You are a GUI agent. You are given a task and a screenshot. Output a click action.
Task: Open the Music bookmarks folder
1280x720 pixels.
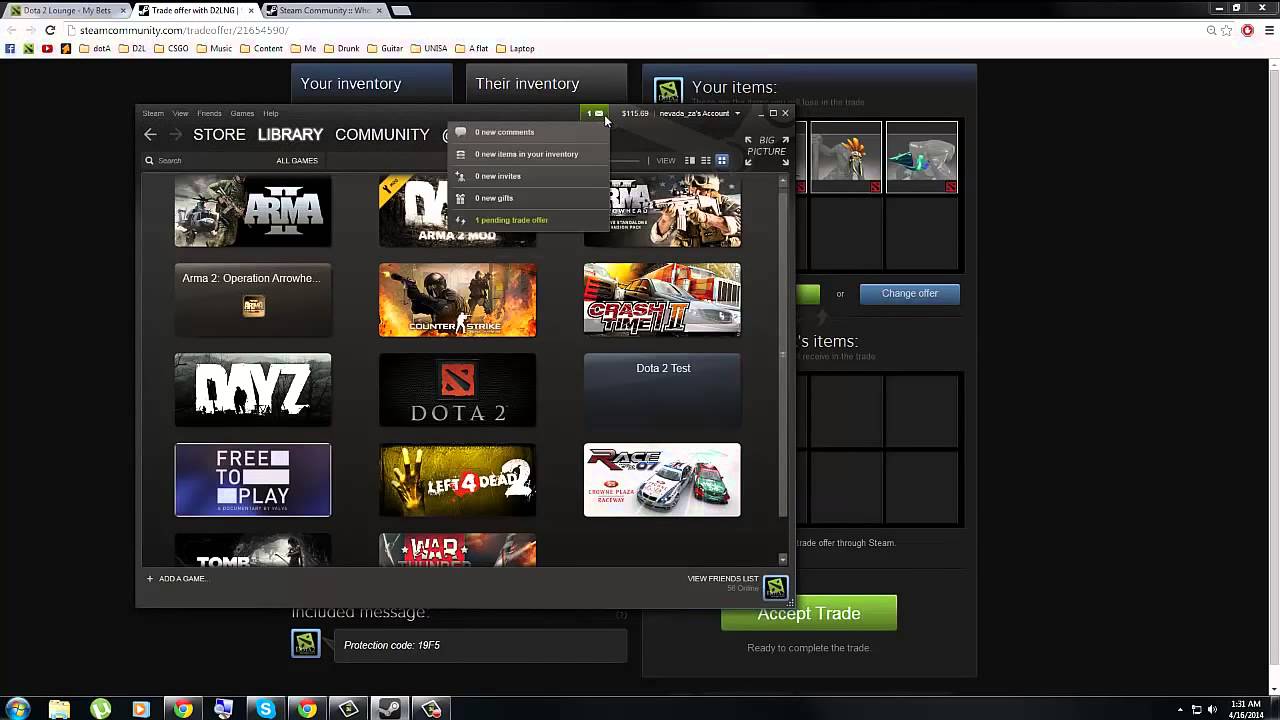(x=214, y=48)
